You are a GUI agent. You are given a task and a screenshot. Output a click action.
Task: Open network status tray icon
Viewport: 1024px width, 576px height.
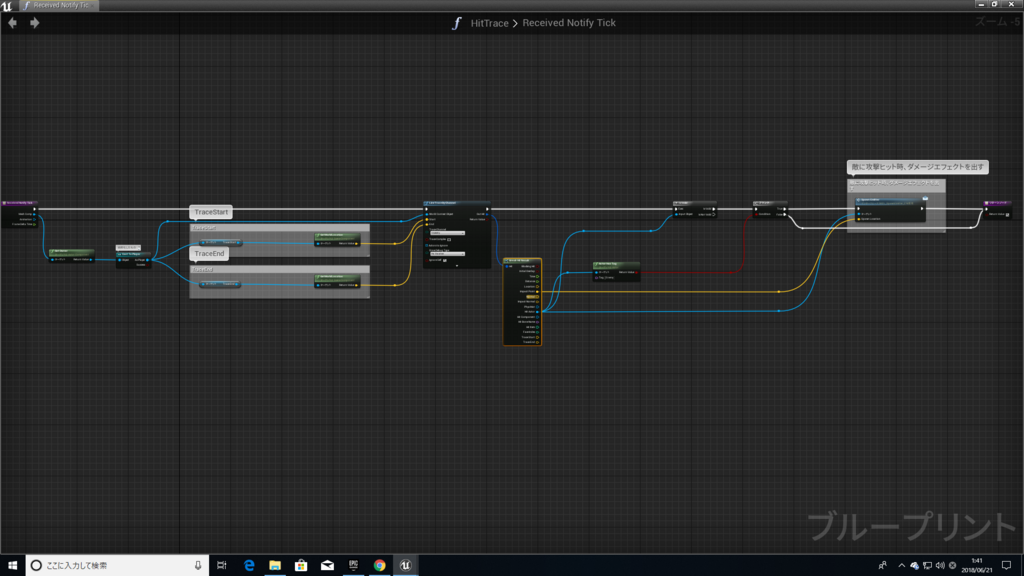point(927,565)
